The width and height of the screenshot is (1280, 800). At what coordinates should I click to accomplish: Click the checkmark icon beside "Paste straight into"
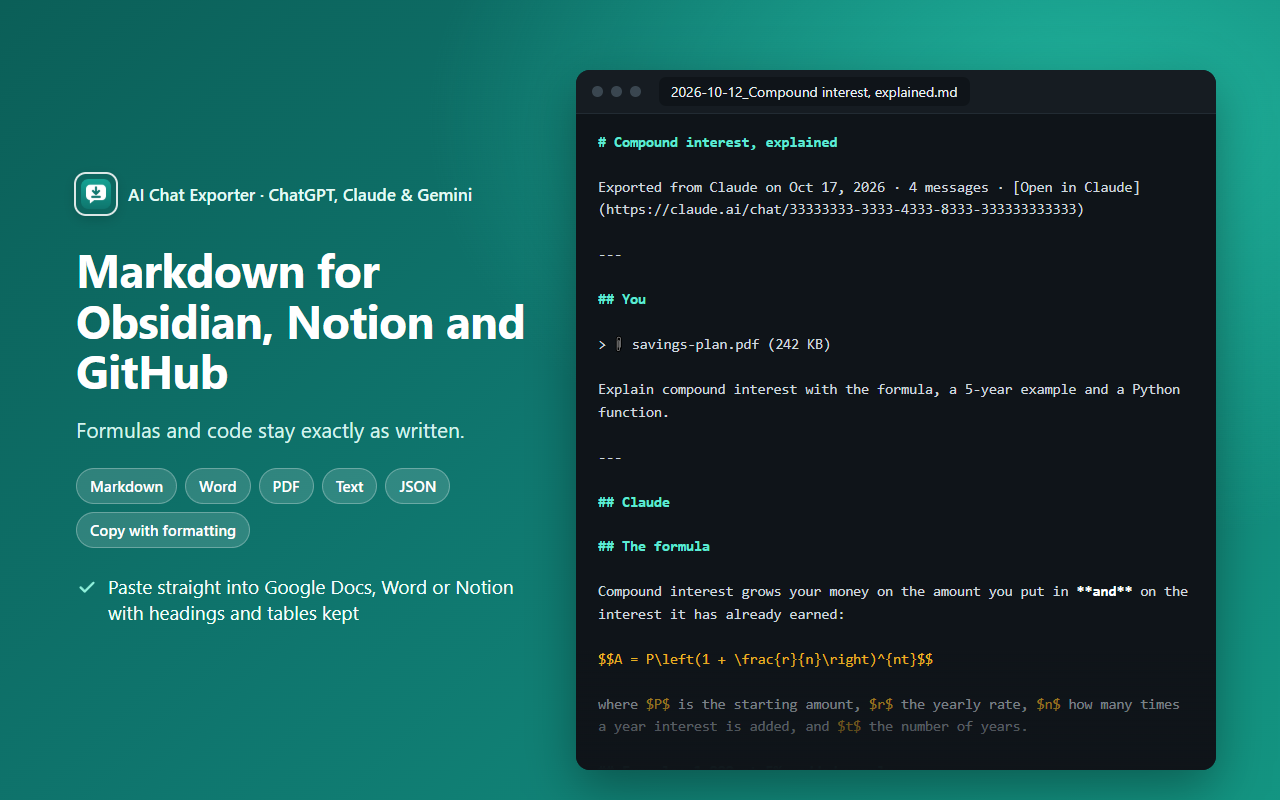tap(87, 588)
